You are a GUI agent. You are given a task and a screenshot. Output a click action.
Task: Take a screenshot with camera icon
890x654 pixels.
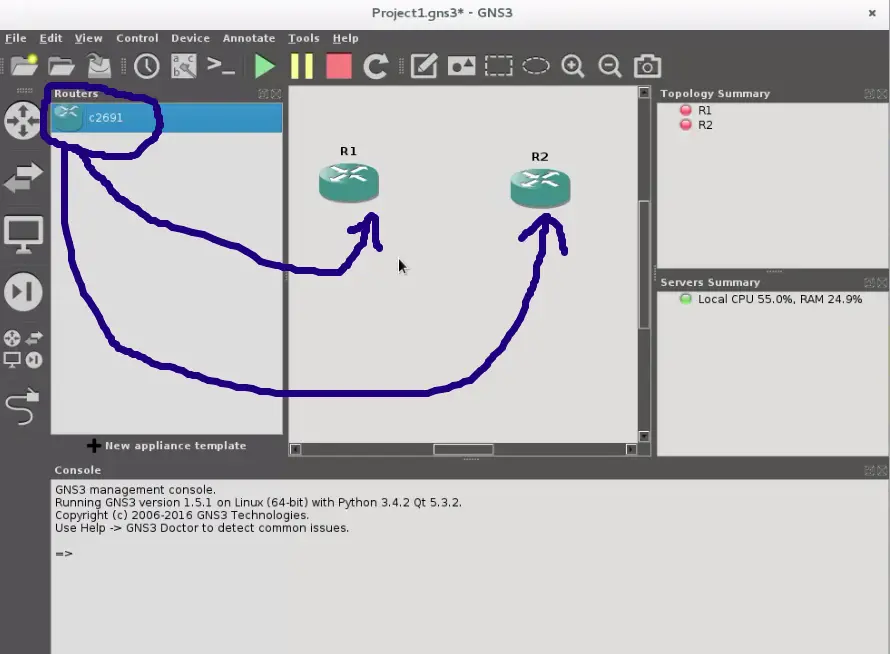(x=647, y=66)
